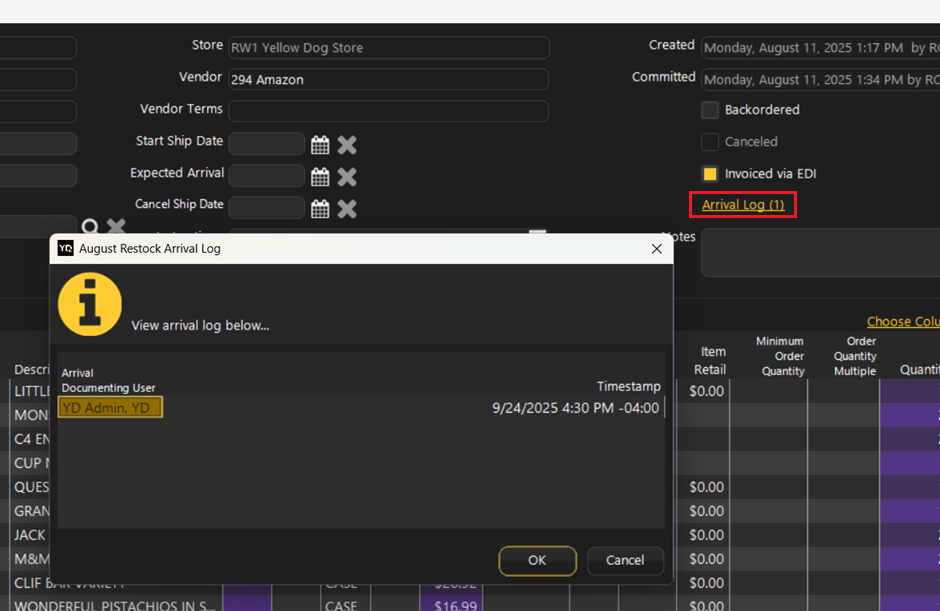Toggle the Backordered checkbox

(710, 110)
